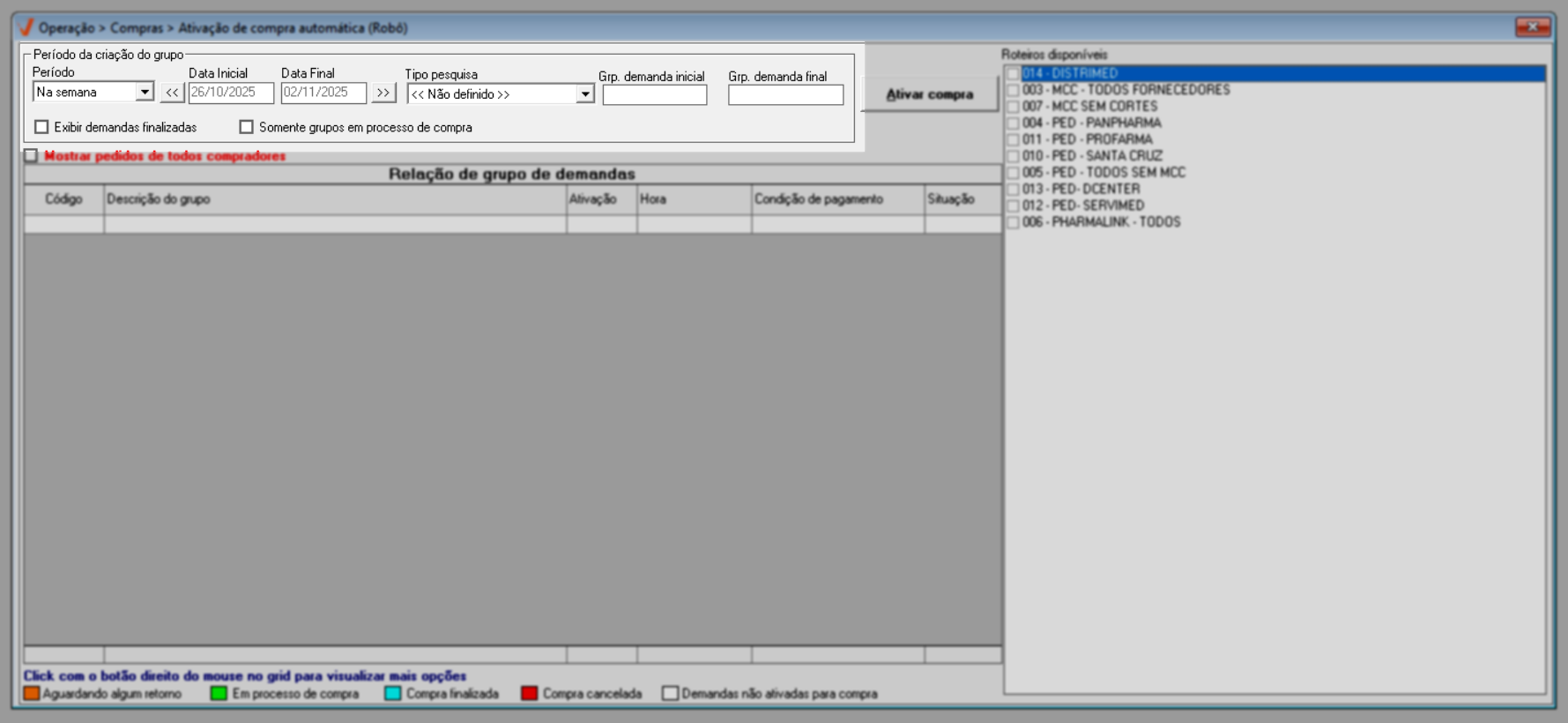Viewport: 1568px width, 723px height.
Task: Focus the Grp. demanda final field
Action: coord(785,94)
